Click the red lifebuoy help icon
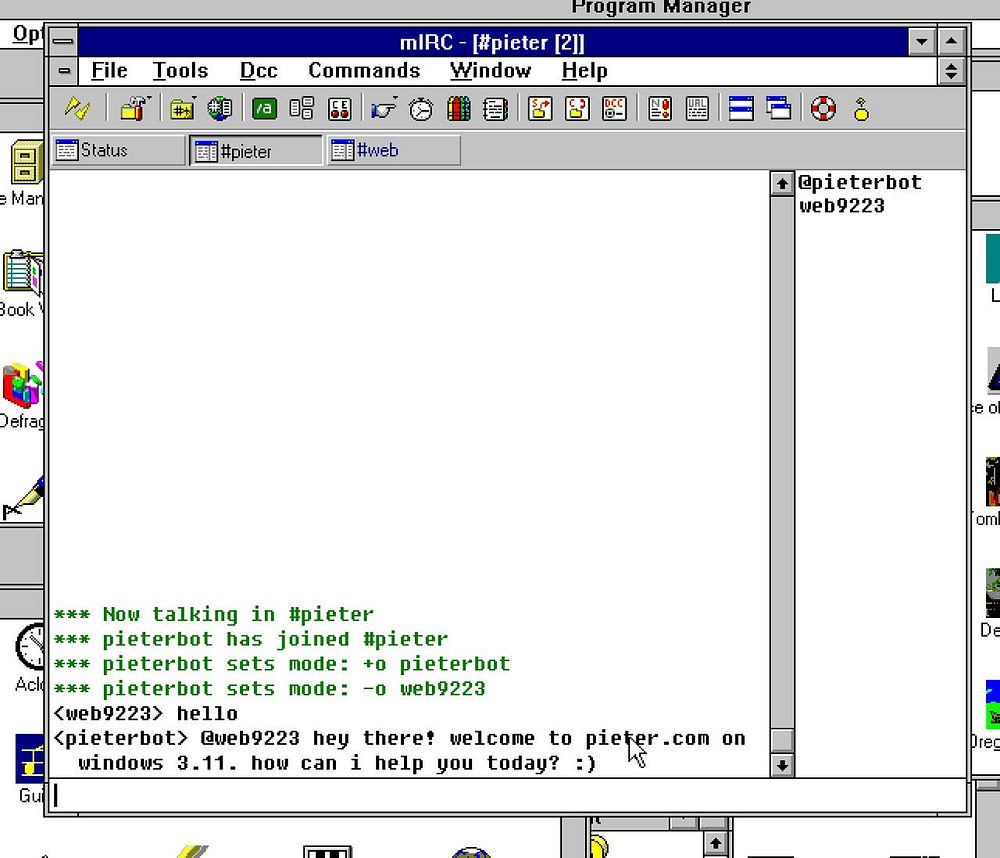This screenshot has height=858, width=1000. [823, 108]
